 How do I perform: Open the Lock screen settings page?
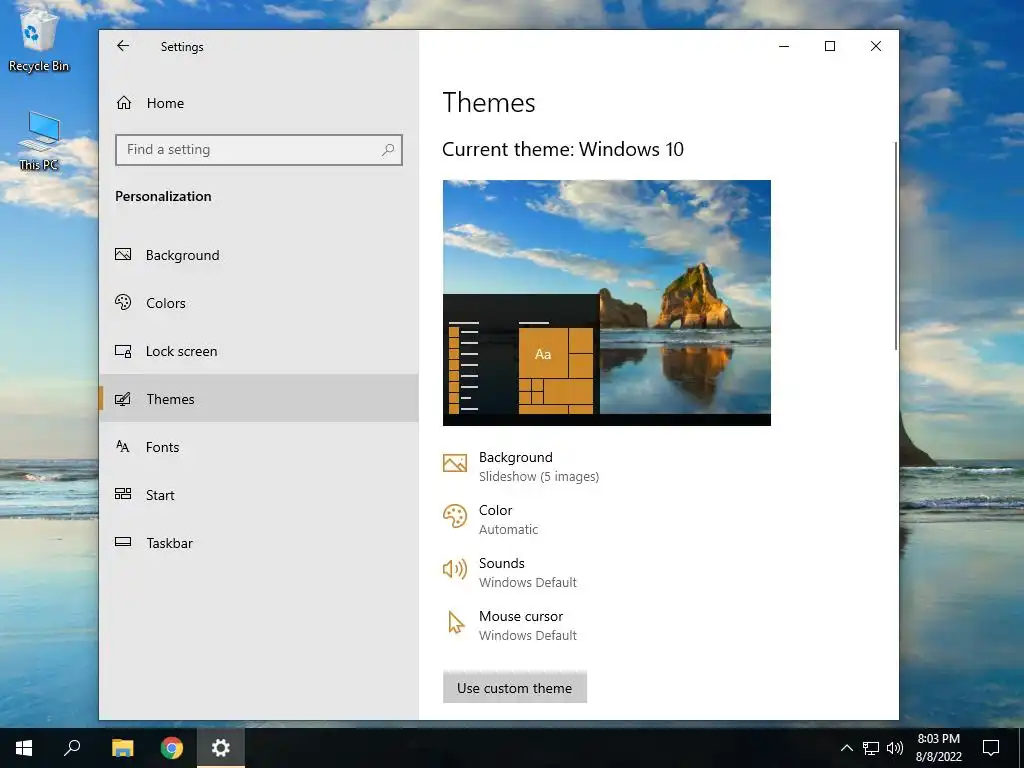coord(259,351)
